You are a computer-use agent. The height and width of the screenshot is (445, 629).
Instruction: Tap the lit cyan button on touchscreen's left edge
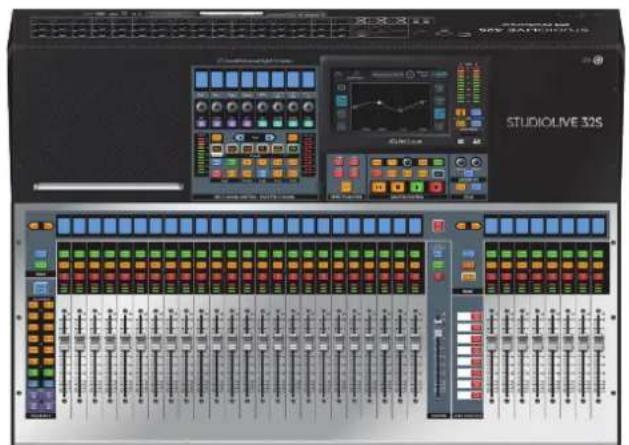click(x=341, y=100)
